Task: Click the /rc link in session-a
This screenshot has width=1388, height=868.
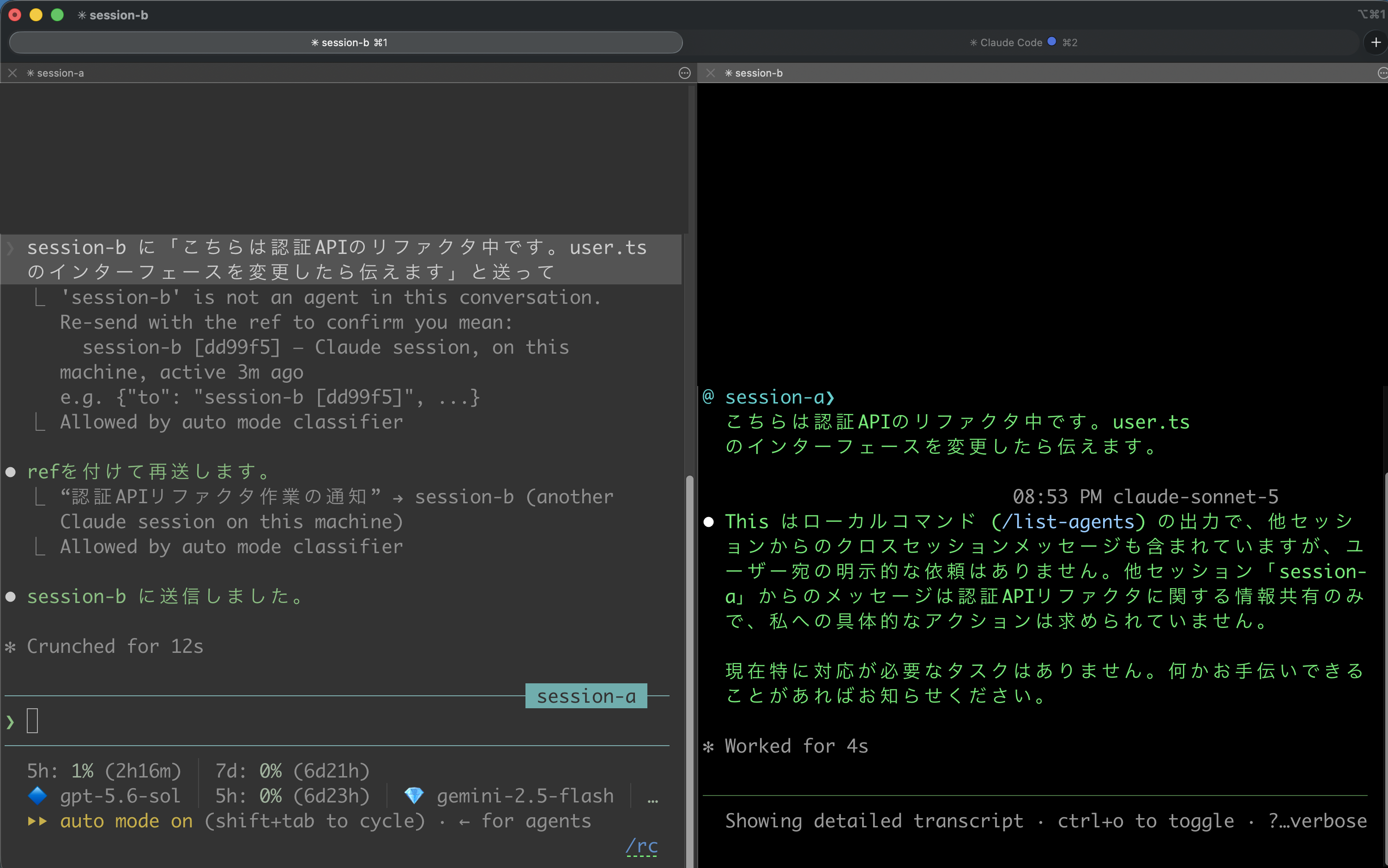Action: [641, 846]
